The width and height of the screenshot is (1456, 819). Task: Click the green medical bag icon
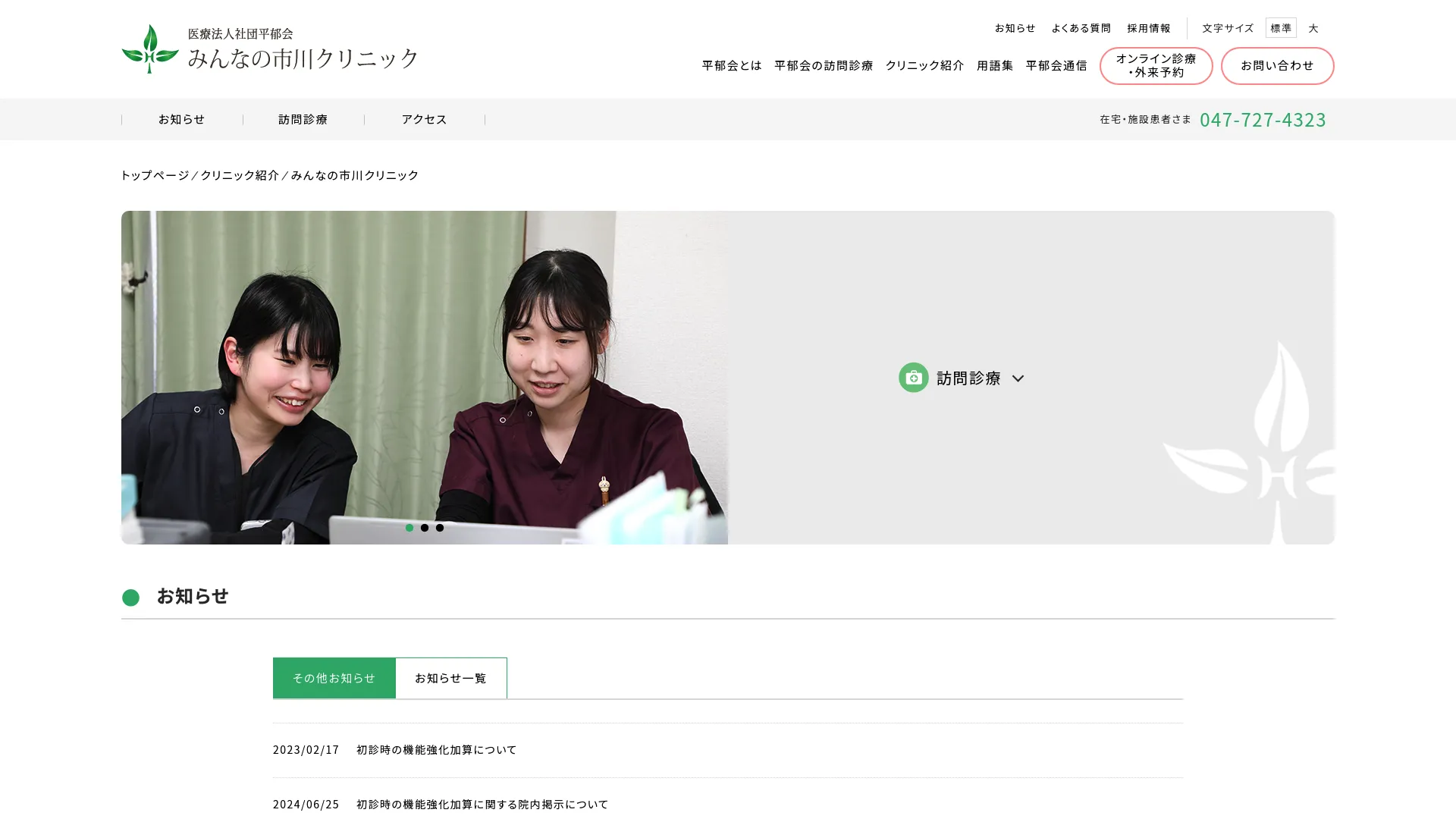(913, 377)
